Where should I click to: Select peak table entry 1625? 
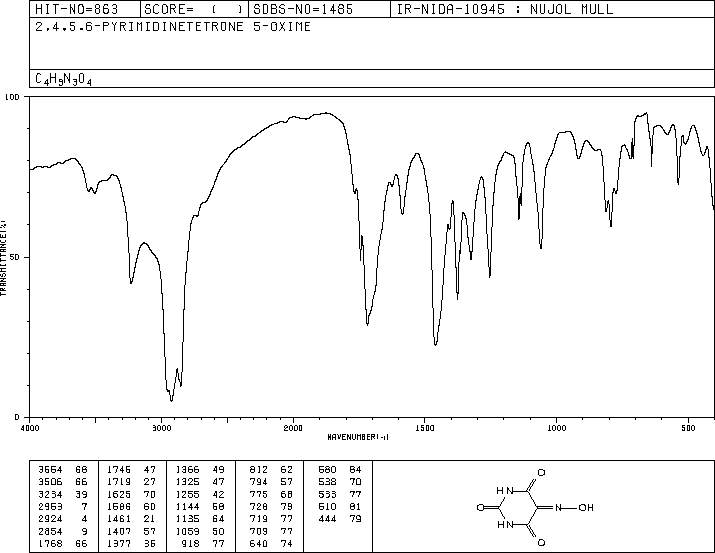(x=131, y=494)
